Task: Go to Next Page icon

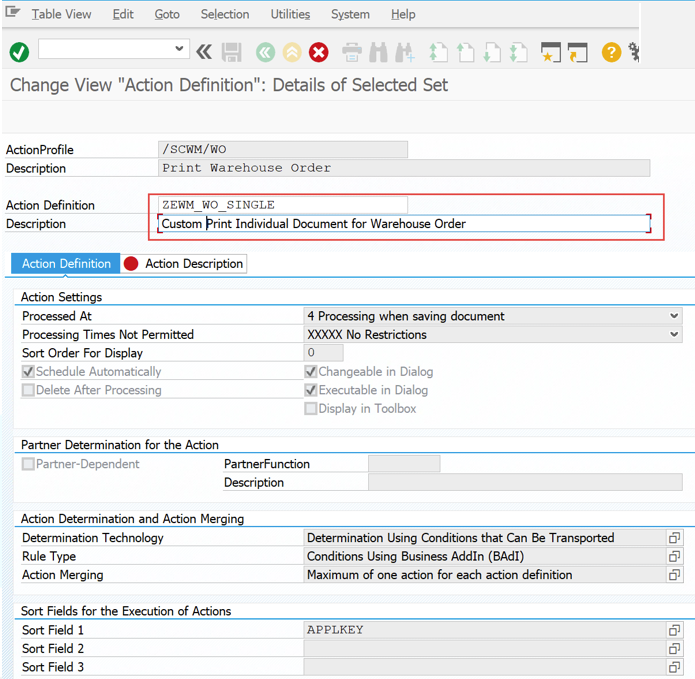Action: 492,52
